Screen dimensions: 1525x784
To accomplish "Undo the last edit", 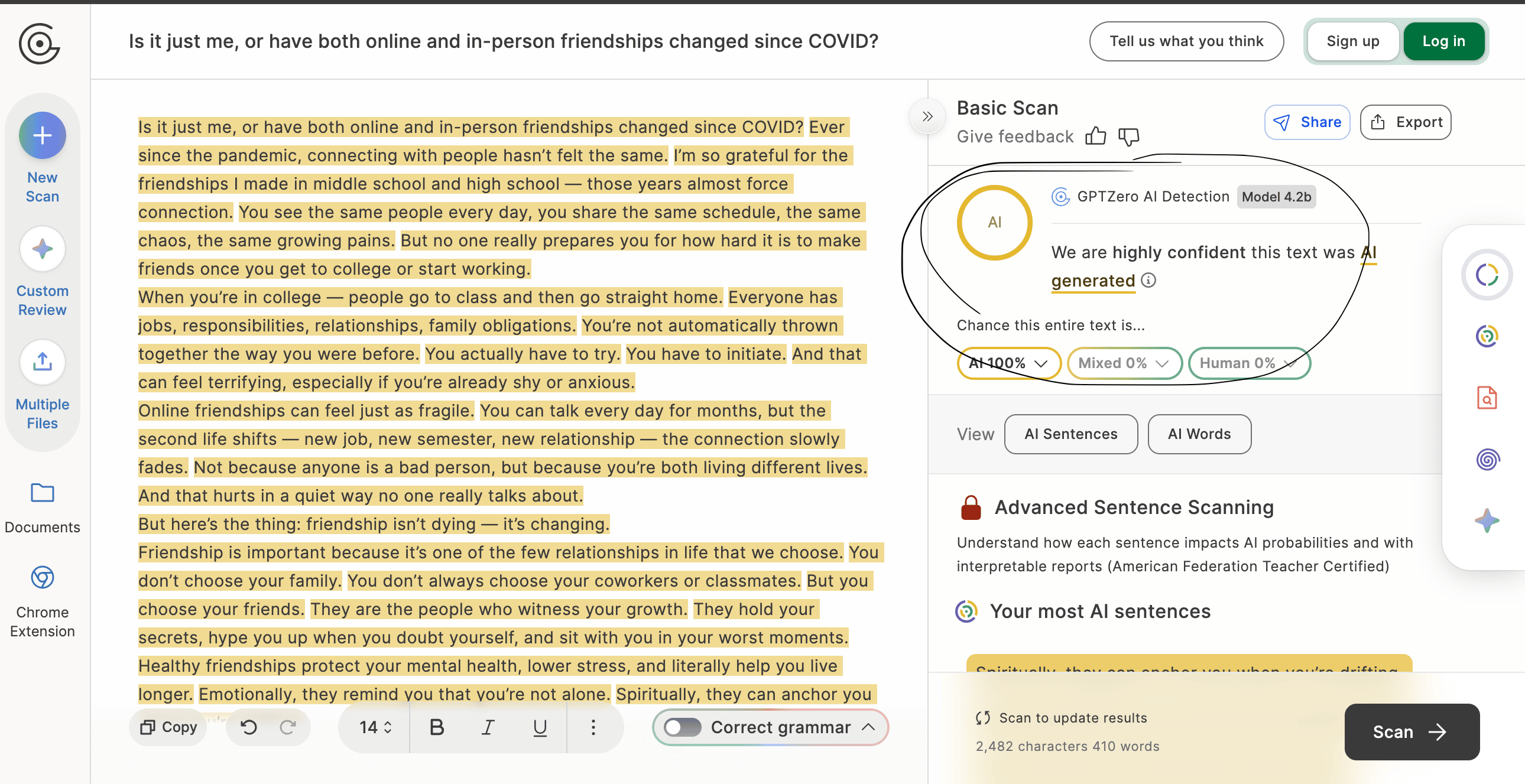I will point(249,727).
